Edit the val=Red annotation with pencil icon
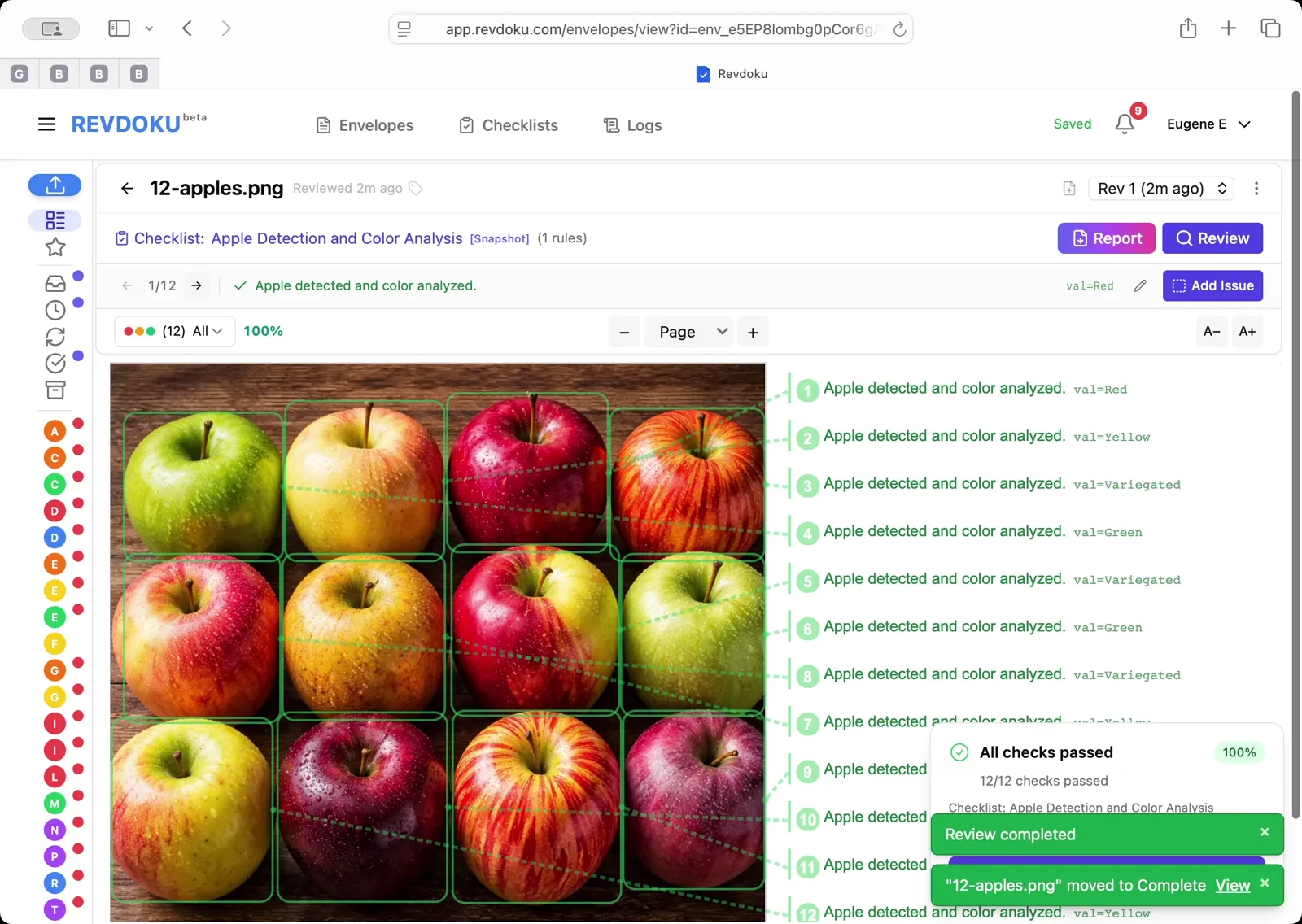Viewport: 1302px width, 924px height. click(1139, 285)
